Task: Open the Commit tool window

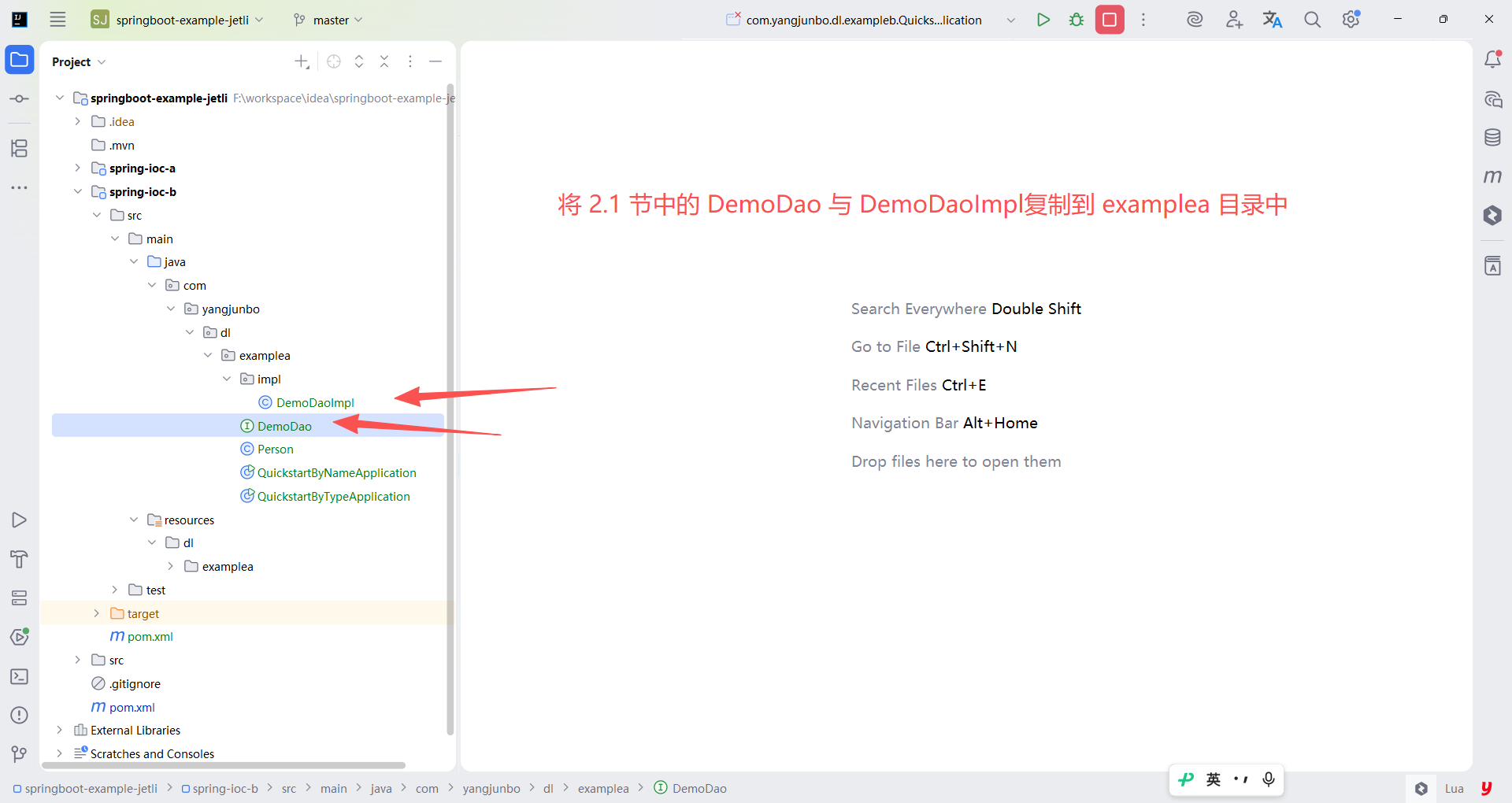Action: pyautogui.click(x=20, y=99)
